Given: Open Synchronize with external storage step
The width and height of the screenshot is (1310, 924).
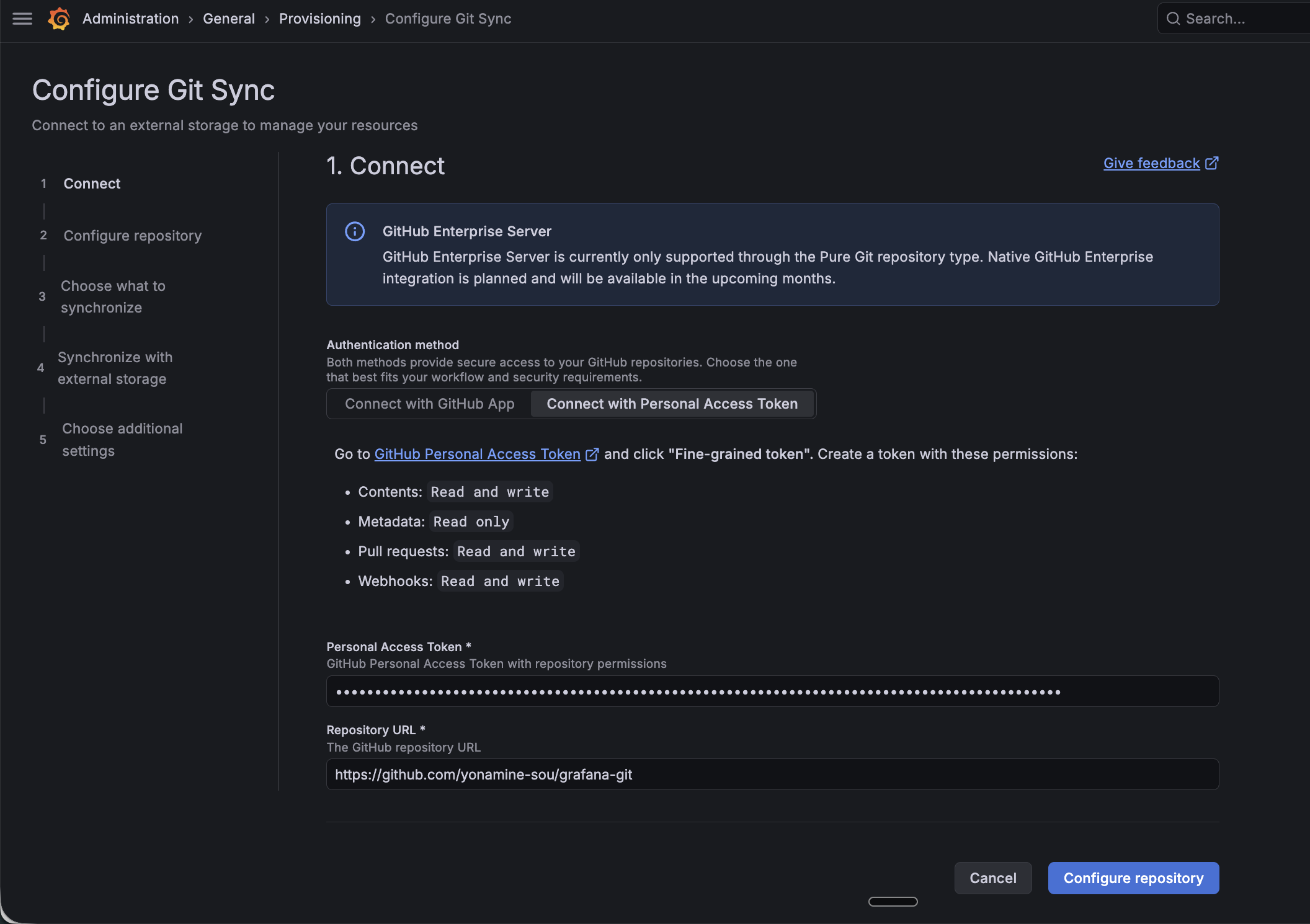Looking at the screenshot, I should coord(115,368).
